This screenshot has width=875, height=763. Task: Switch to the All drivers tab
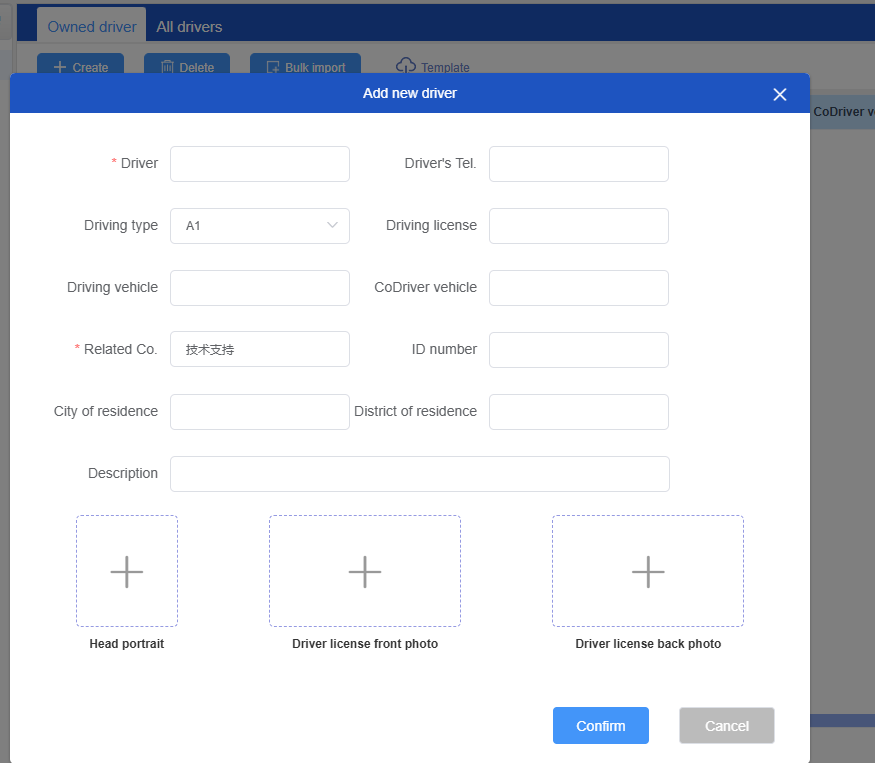(x=189, y=27)
